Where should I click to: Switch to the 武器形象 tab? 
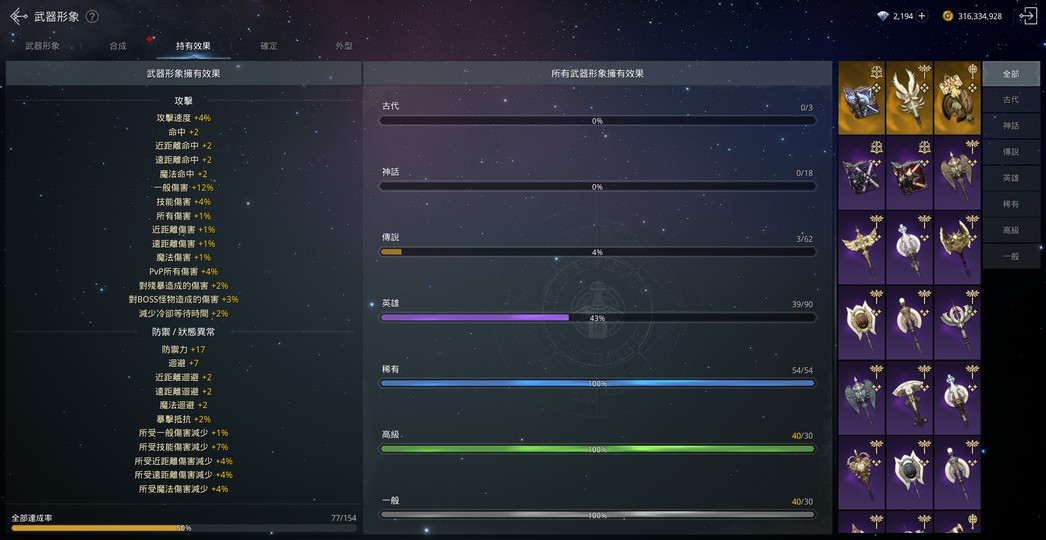point(42,46)
